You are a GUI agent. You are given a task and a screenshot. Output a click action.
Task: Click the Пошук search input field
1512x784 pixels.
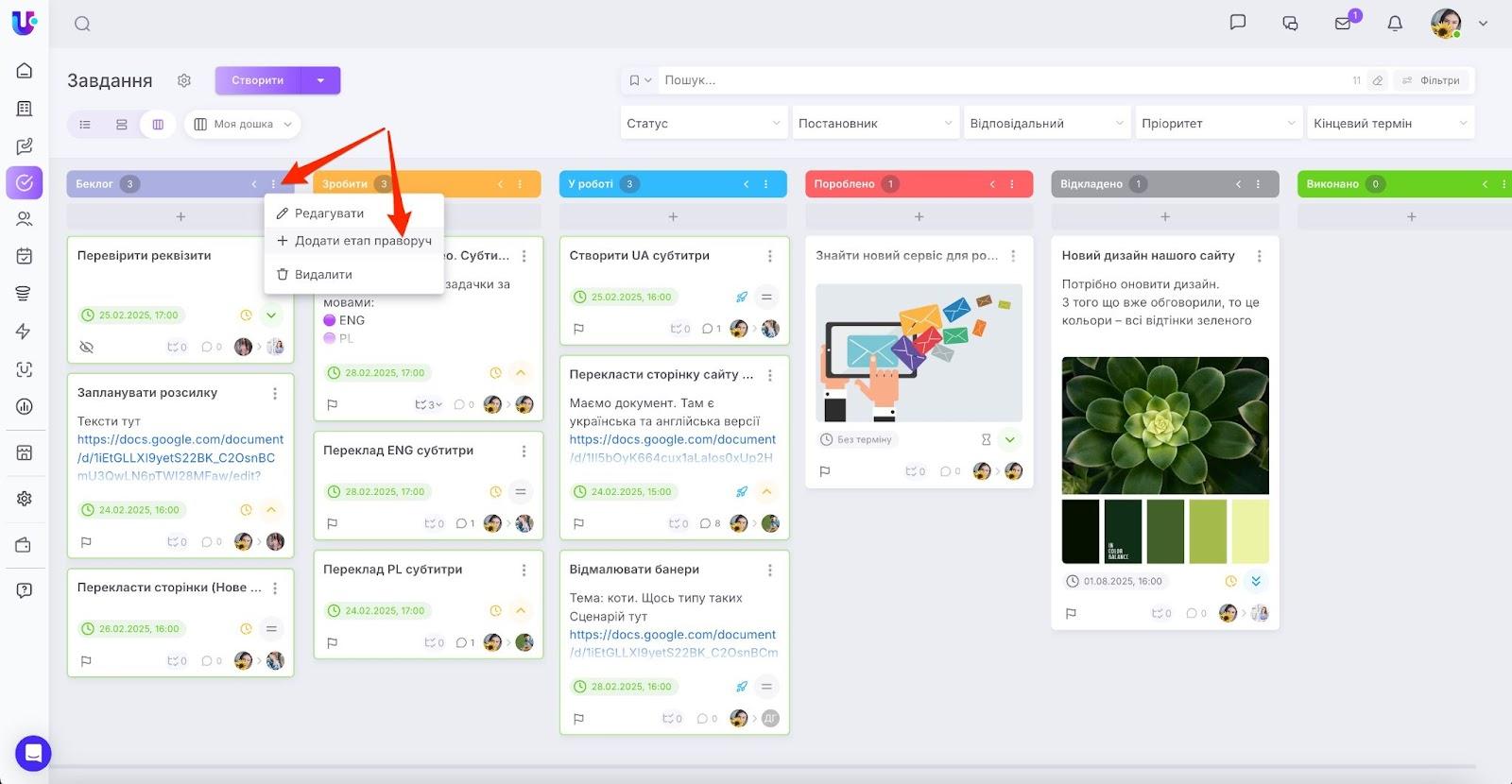(x=1002, y=80)
